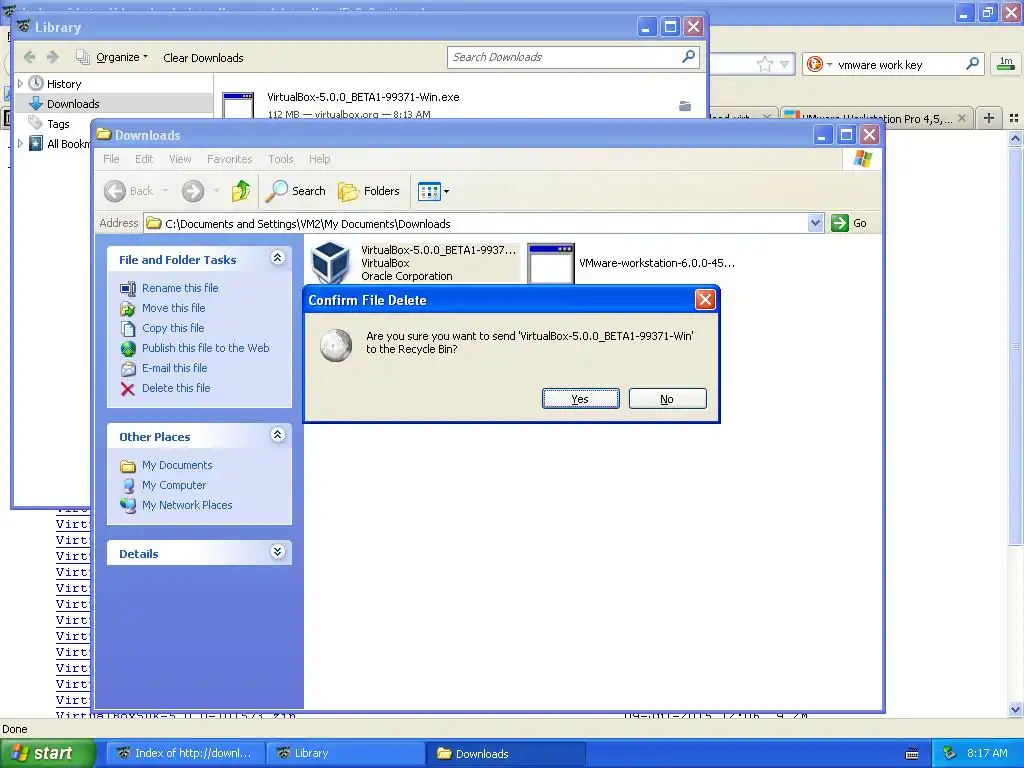Click Clear Downloads in Library window
Image resolution: width=1024 pixels, height=768 pixels.
click(203, 58)
